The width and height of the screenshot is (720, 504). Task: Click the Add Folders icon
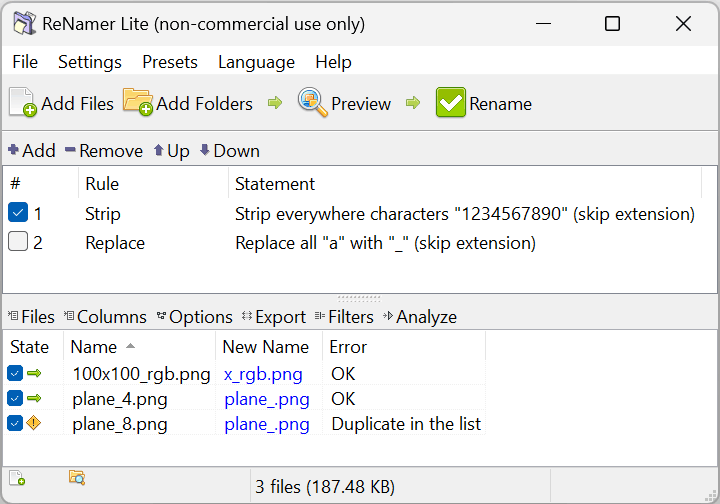pos(137,102)
